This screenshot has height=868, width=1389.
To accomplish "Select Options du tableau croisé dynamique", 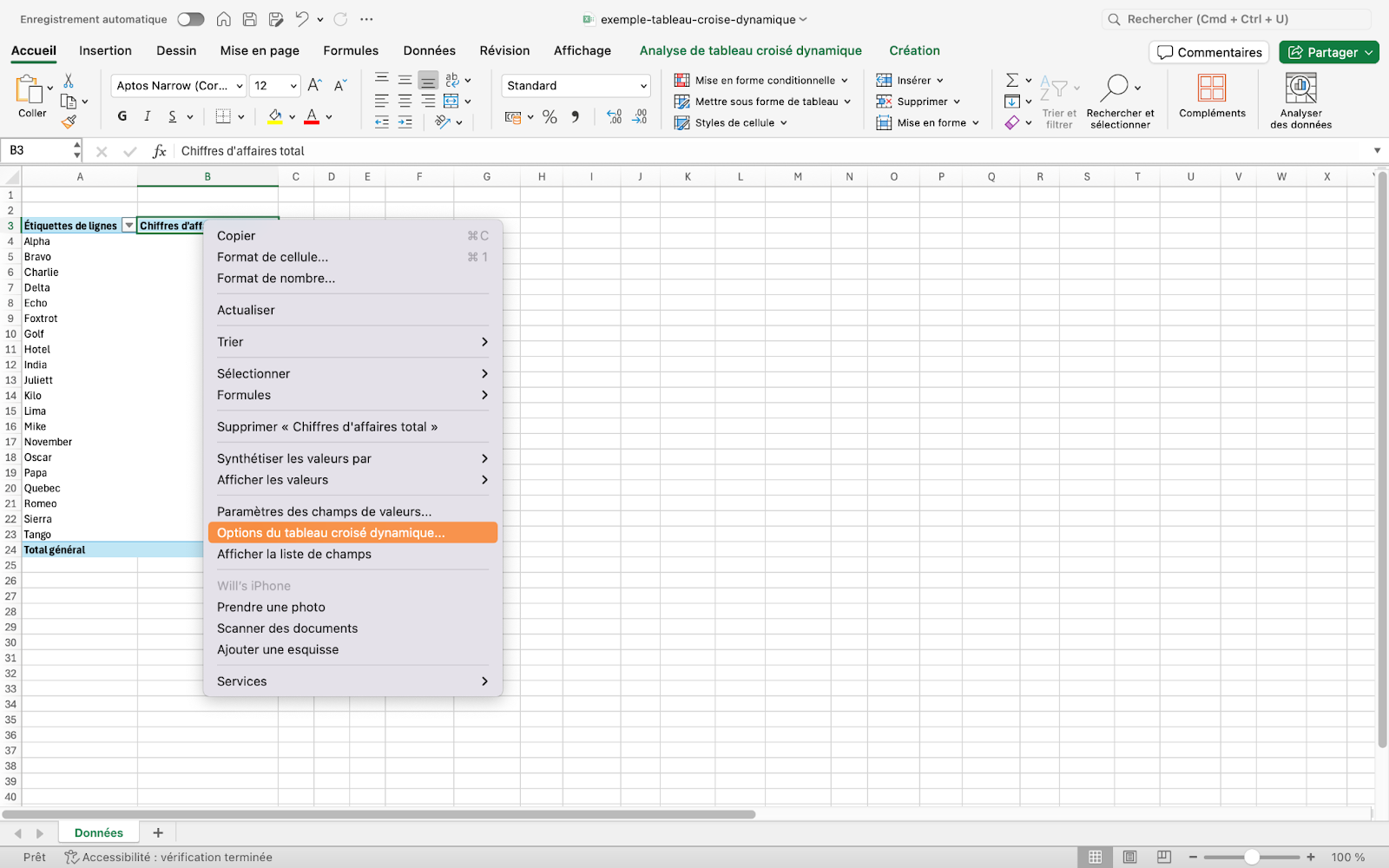I will 331,533.
